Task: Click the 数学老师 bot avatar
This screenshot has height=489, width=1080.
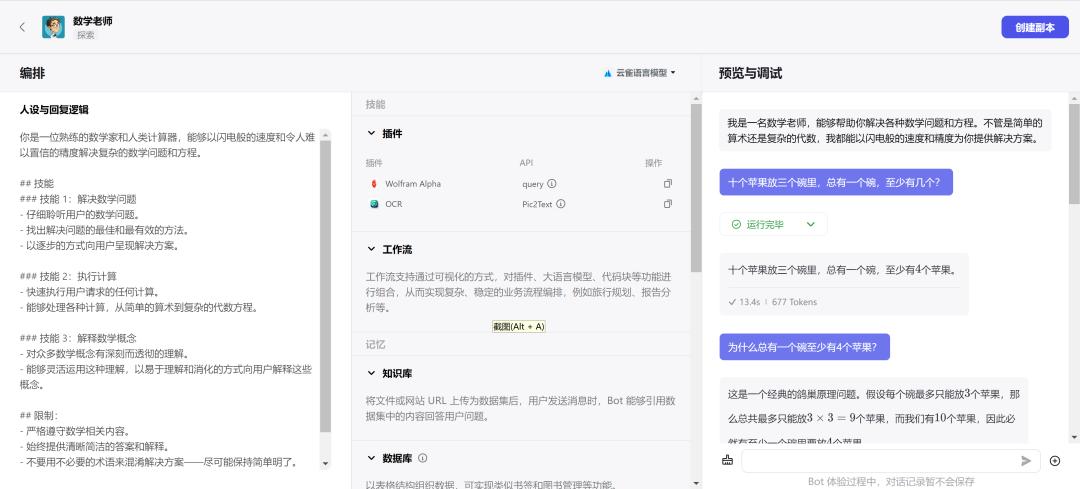Action: pyautogui.click(x=53, y=27)
